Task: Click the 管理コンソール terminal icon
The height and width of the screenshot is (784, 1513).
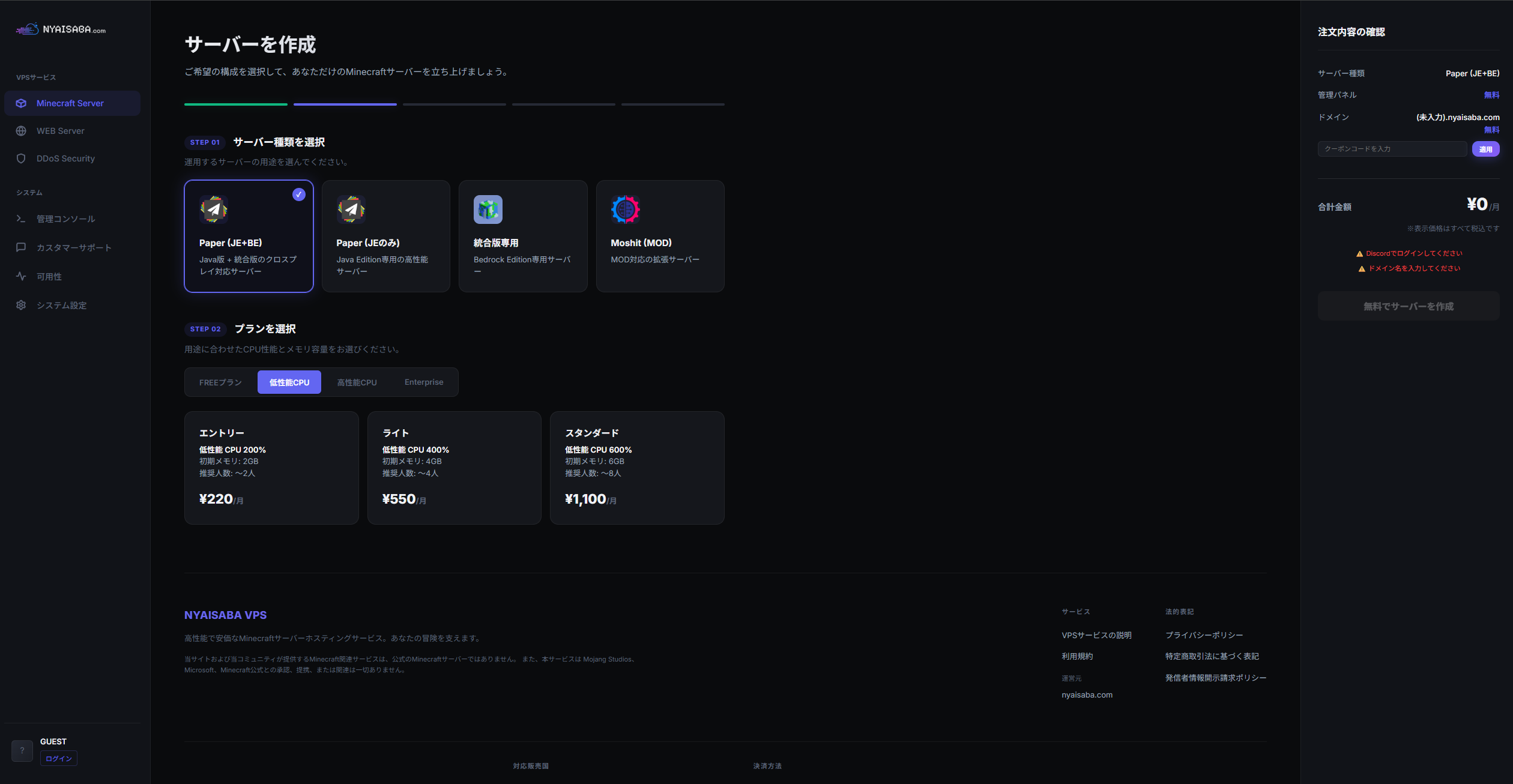Action: coord(21,219)
